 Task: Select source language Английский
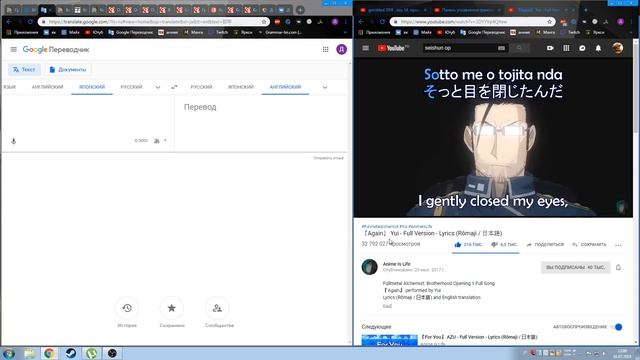[x=47, y=87]
